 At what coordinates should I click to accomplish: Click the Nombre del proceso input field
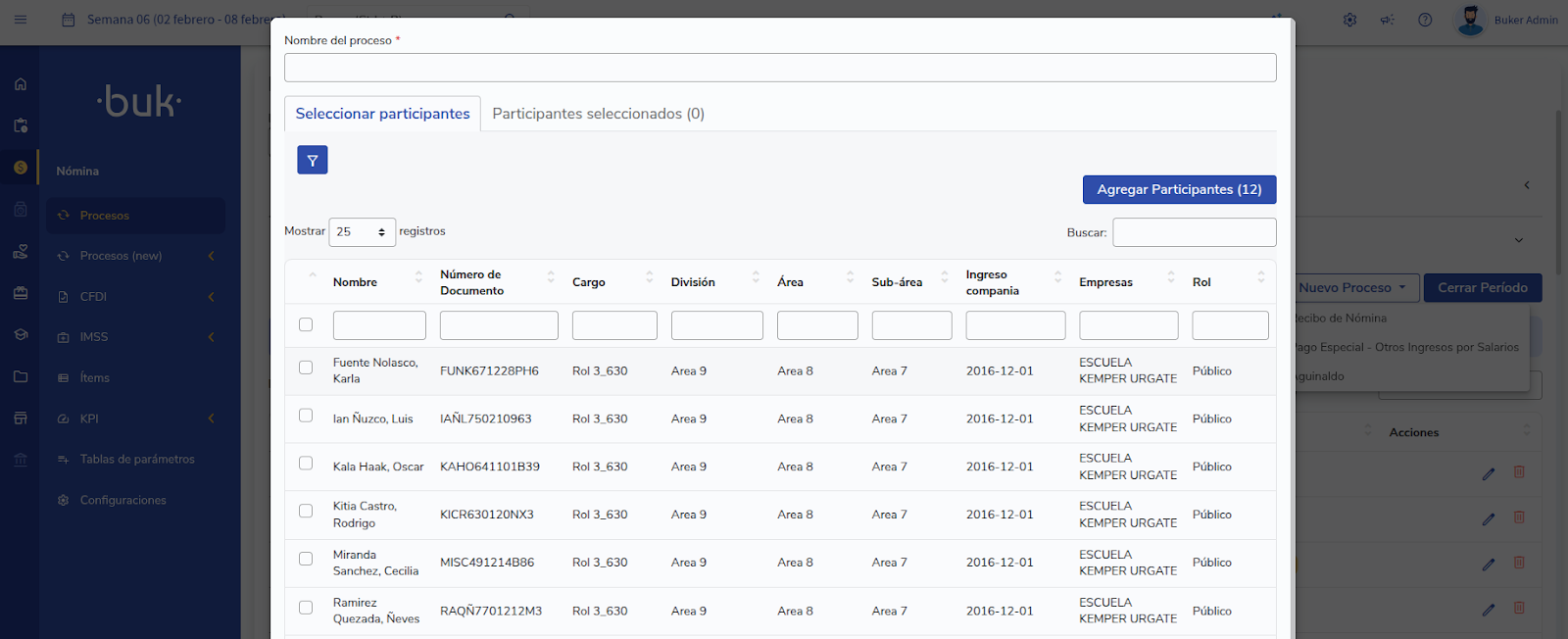(x=780, y=68)
